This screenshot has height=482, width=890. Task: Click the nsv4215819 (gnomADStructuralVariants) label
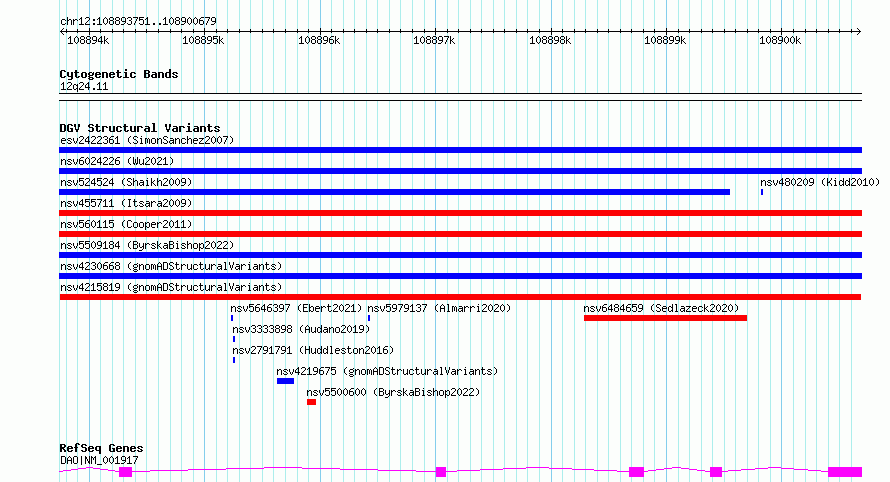(171, 287)
